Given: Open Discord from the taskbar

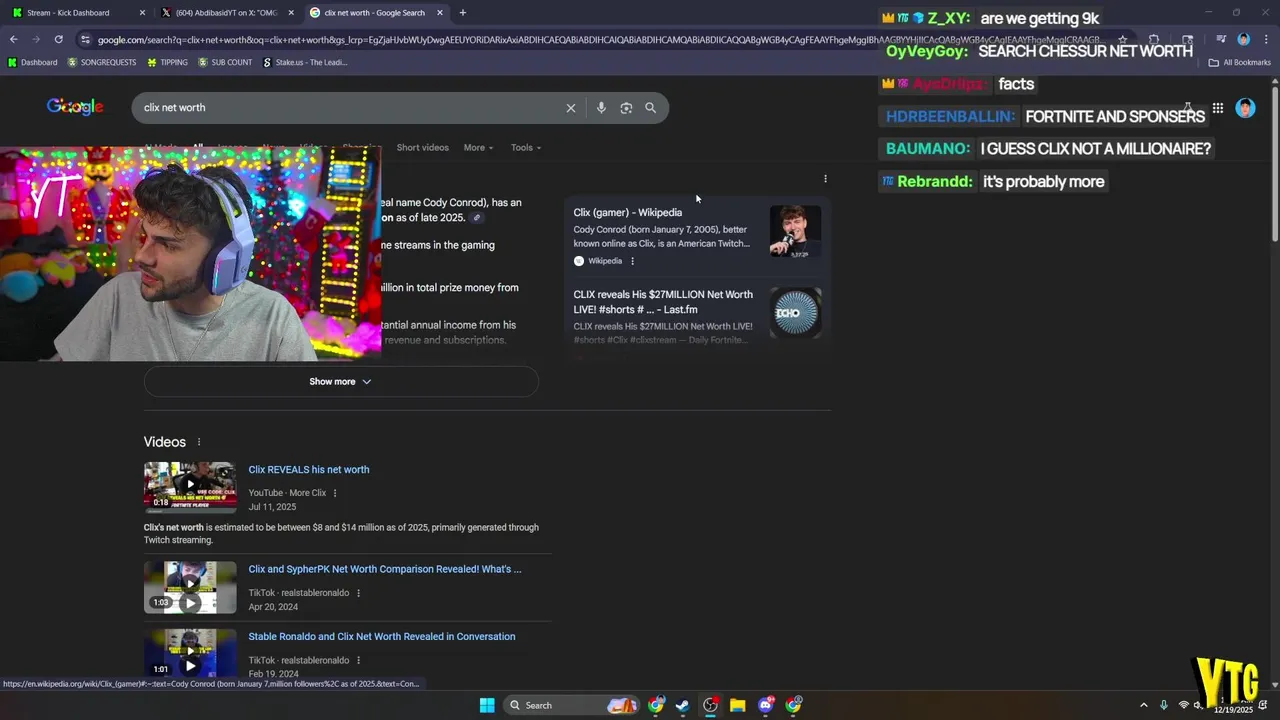Looking at the screenshot, I should [766, 705].
